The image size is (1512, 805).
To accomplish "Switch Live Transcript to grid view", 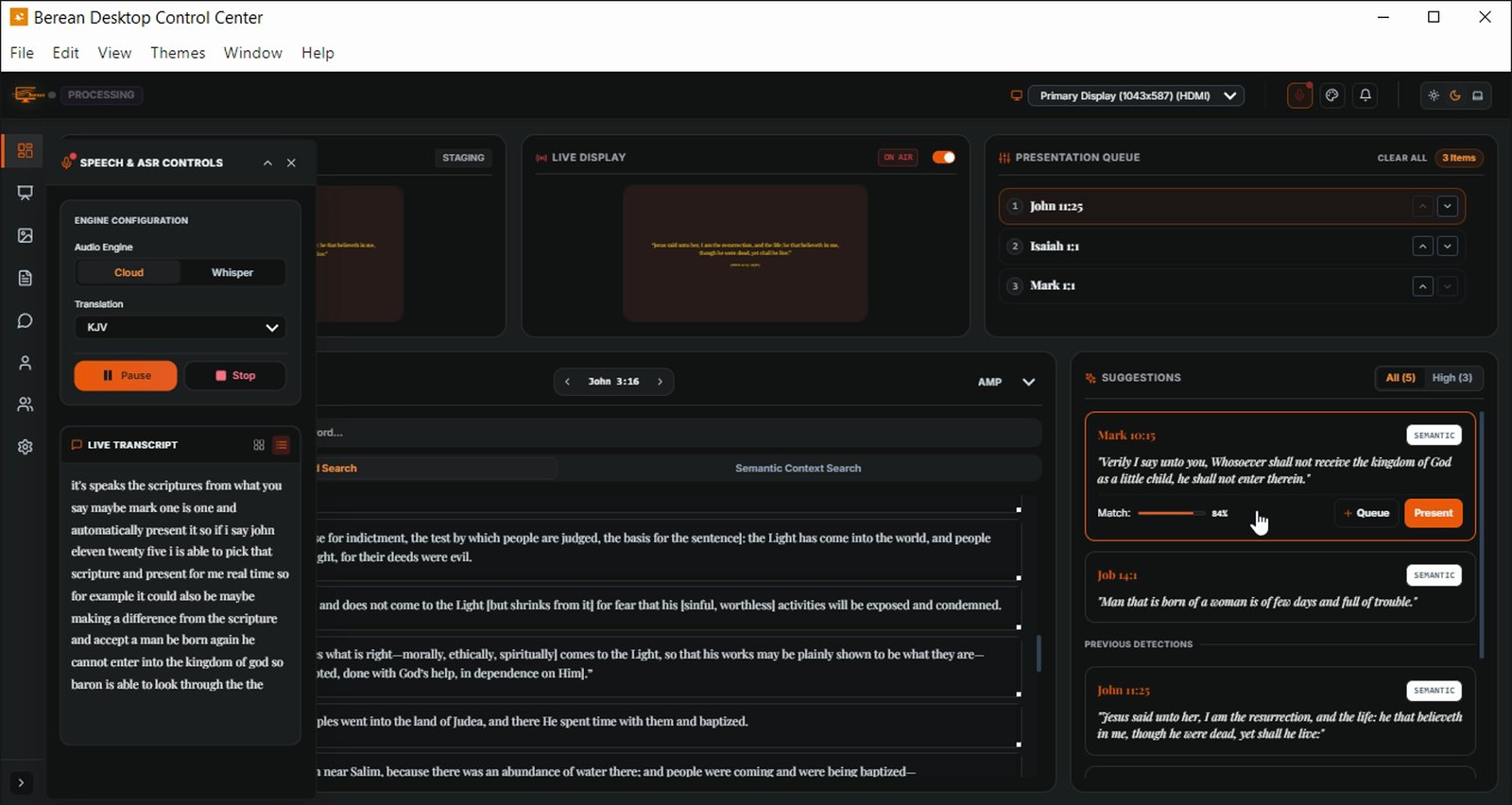I will [x=259, y=445].
